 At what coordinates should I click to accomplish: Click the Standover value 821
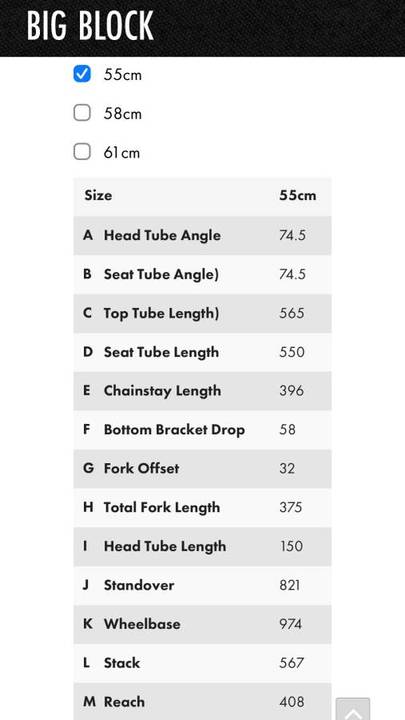(x=290, y=585)
